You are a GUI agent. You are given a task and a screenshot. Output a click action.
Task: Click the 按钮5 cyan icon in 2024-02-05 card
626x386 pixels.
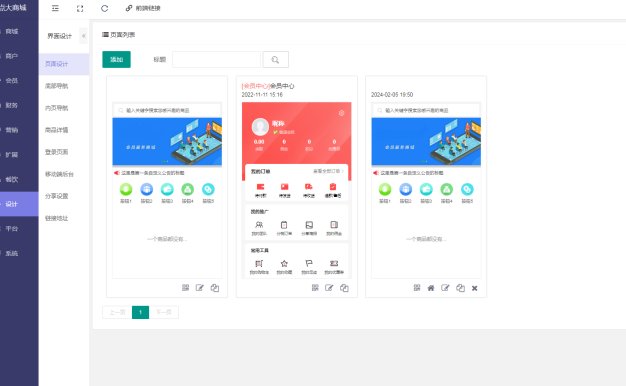click(x=467, y=189)
